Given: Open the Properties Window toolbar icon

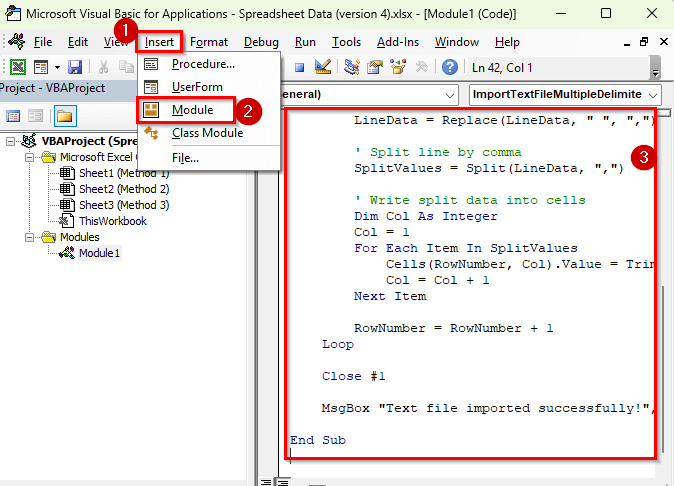Looking at the screenshot, I should [x=375, y=67].
